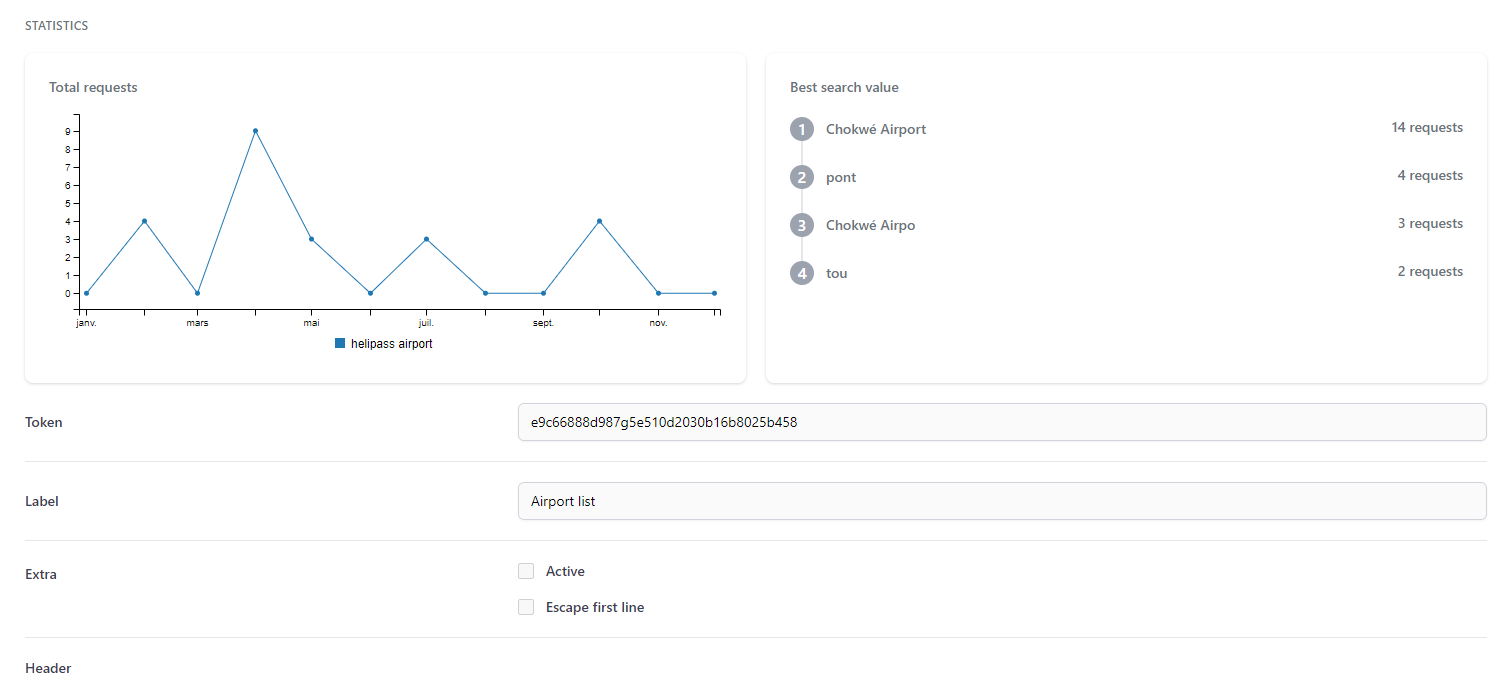Check the Escape first line option
1510x682 pixels.
pyautogui.click(x=526, y=606)
